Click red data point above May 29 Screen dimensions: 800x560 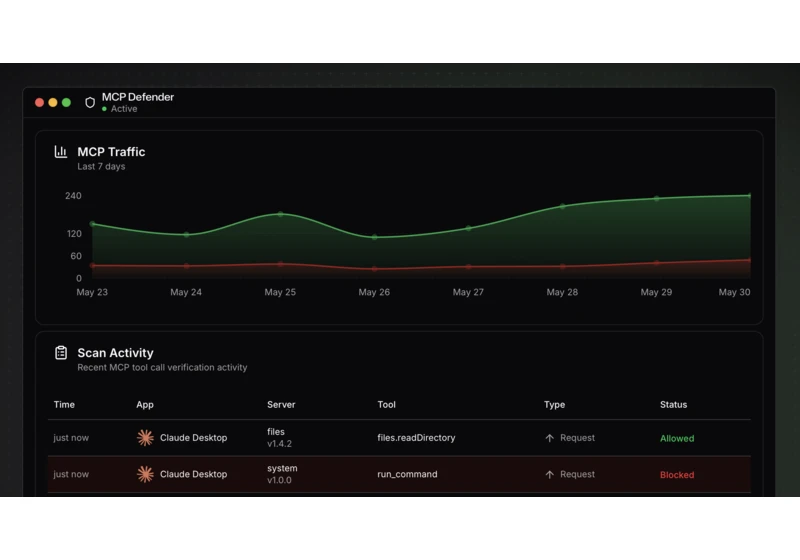[657, 263]
